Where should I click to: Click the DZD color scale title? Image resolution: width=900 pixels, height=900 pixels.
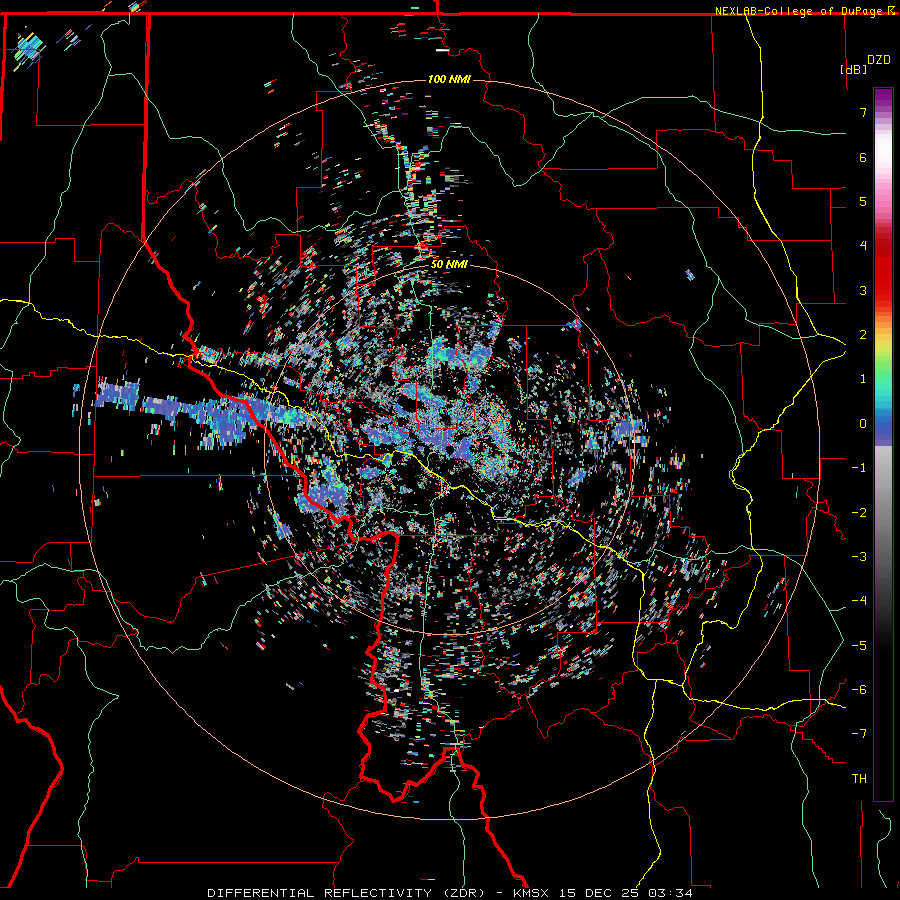(879, 60)
